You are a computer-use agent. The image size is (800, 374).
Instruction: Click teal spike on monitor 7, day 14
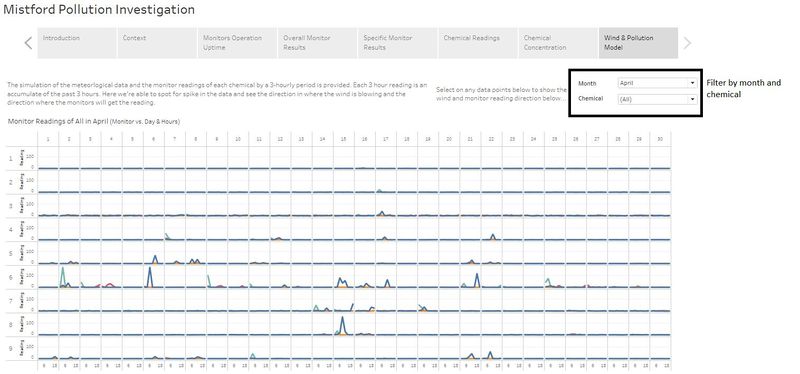[x=316, y=308]
